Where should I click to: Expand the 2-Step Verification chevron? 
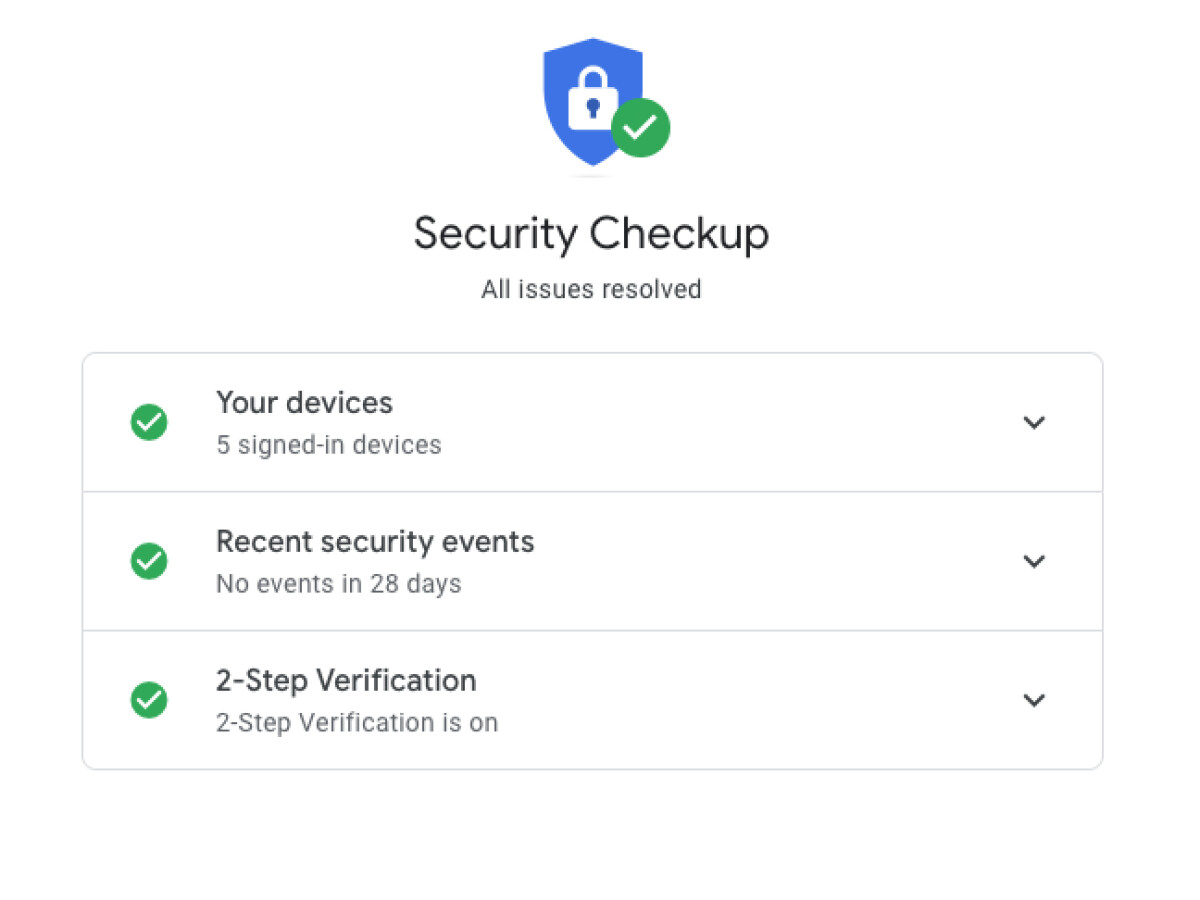click(1034, 700)
